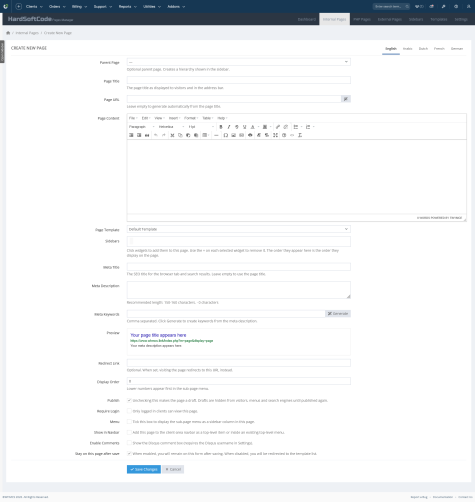Click the Page Title input field
The width and height of the screenshot is (475, 502).
point(239,80)
